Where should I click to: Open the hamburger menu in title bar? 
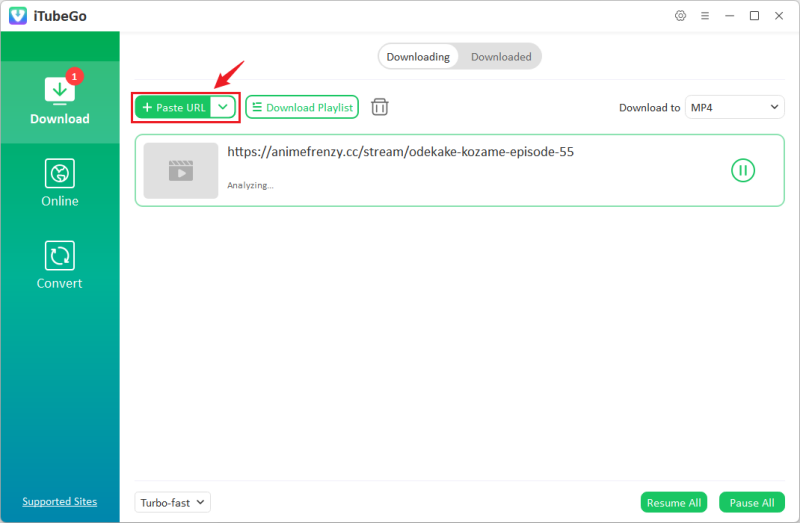click(x=705, y=16)
